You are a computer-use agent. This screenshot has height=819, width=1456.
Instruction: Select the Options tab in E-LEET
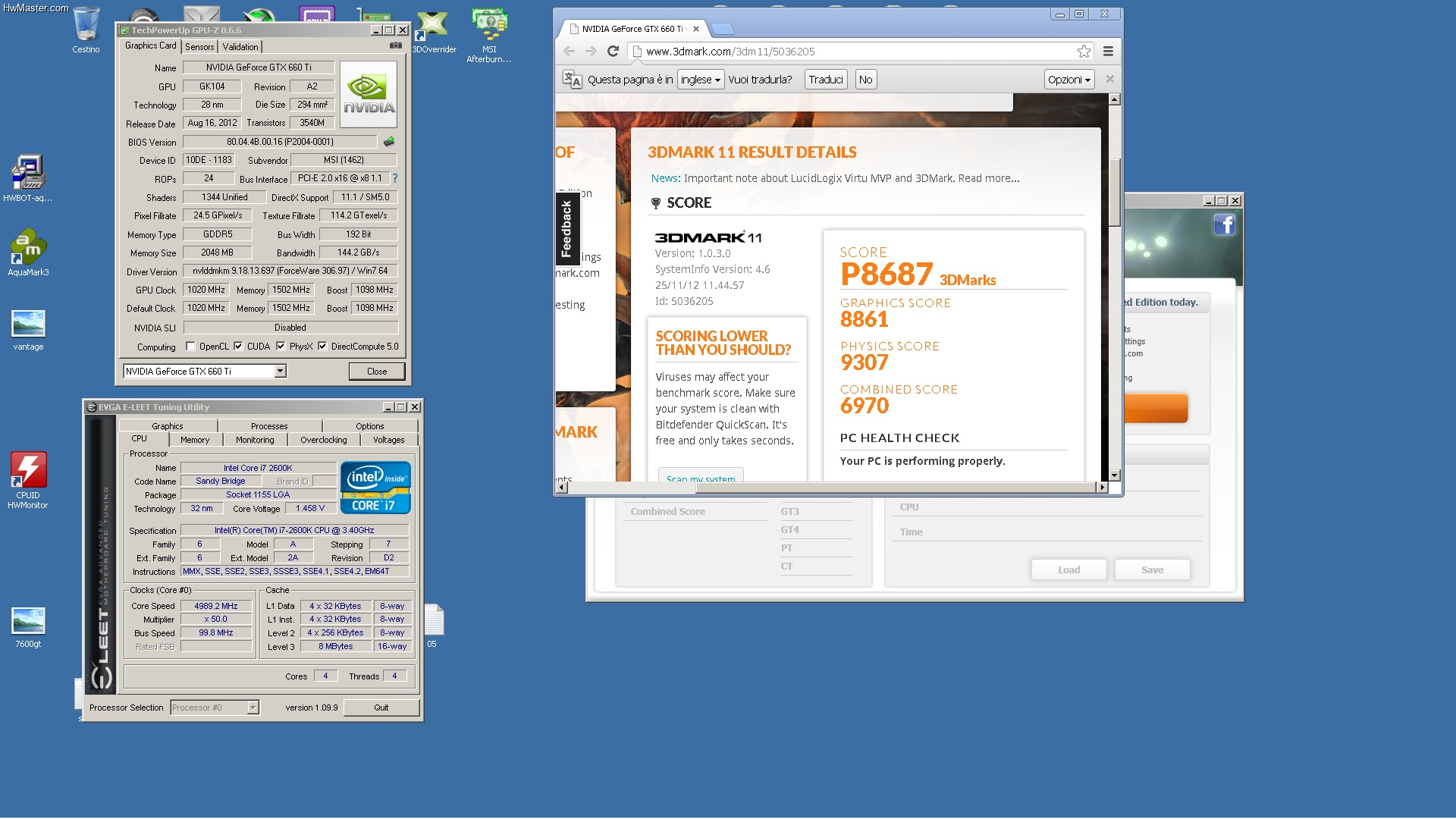(x=370, y=426)
